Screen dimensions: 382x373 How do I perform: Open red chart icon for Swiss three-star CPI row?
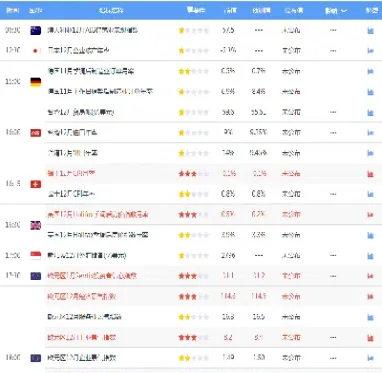coord(370,174)
